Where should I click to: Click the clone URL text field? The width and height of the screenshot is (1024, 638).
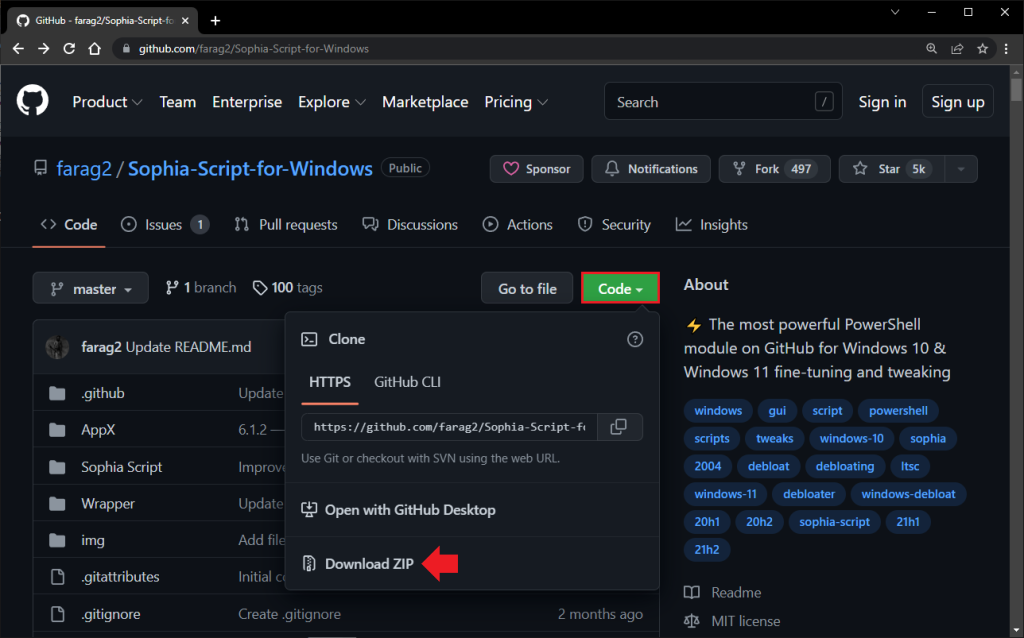[449, 427]
